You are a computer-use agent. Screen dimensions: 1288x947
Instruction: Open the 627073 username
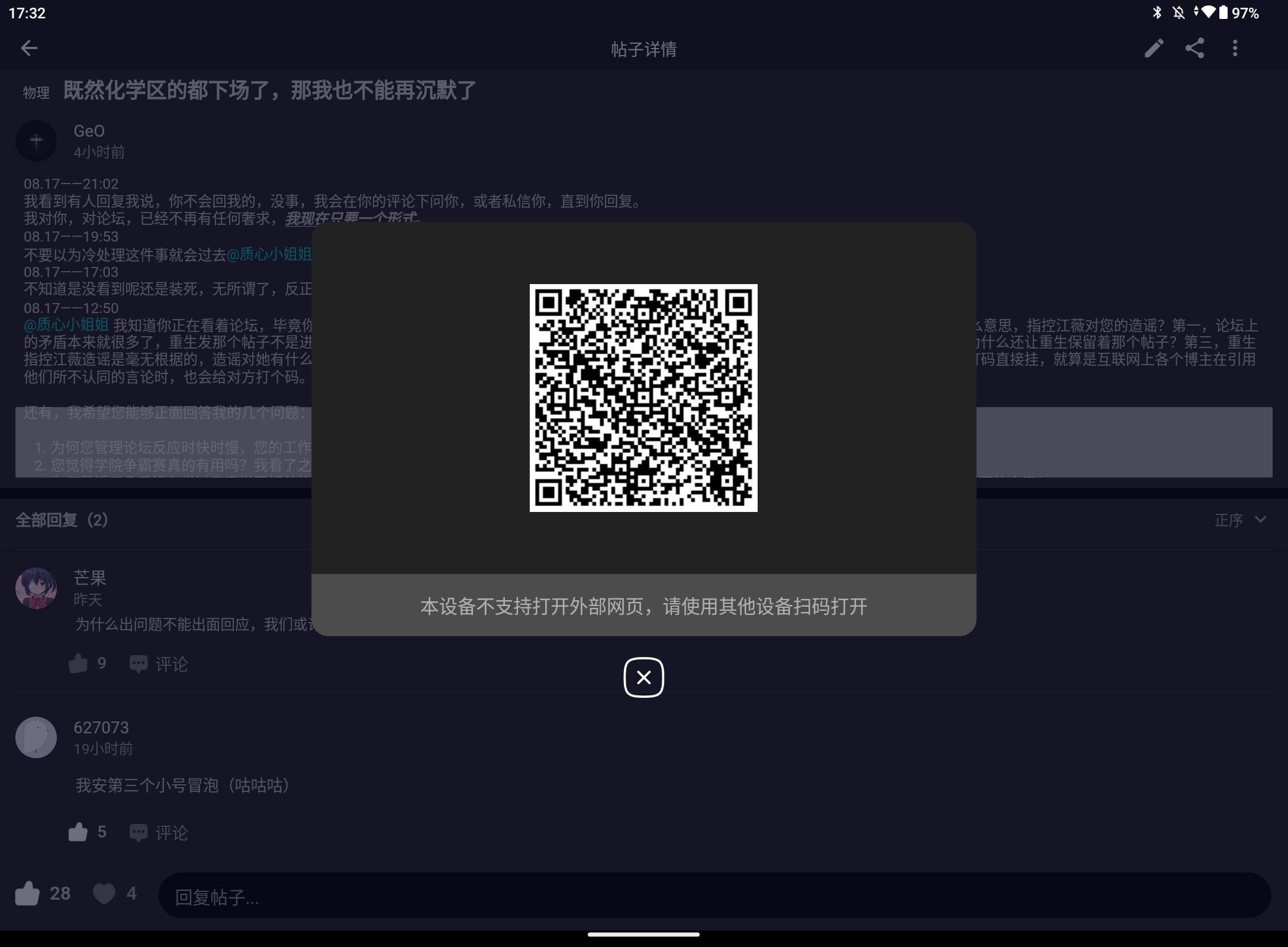click(x=101, y=727)
